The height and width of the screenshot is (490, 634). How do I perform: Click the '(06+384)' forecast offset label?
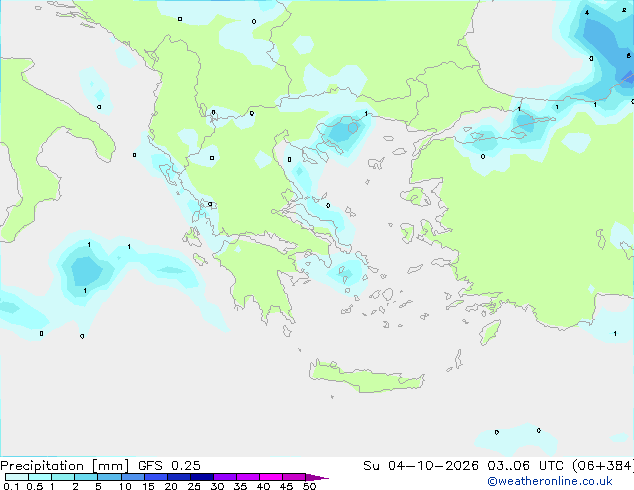click(x=603, y=466)
